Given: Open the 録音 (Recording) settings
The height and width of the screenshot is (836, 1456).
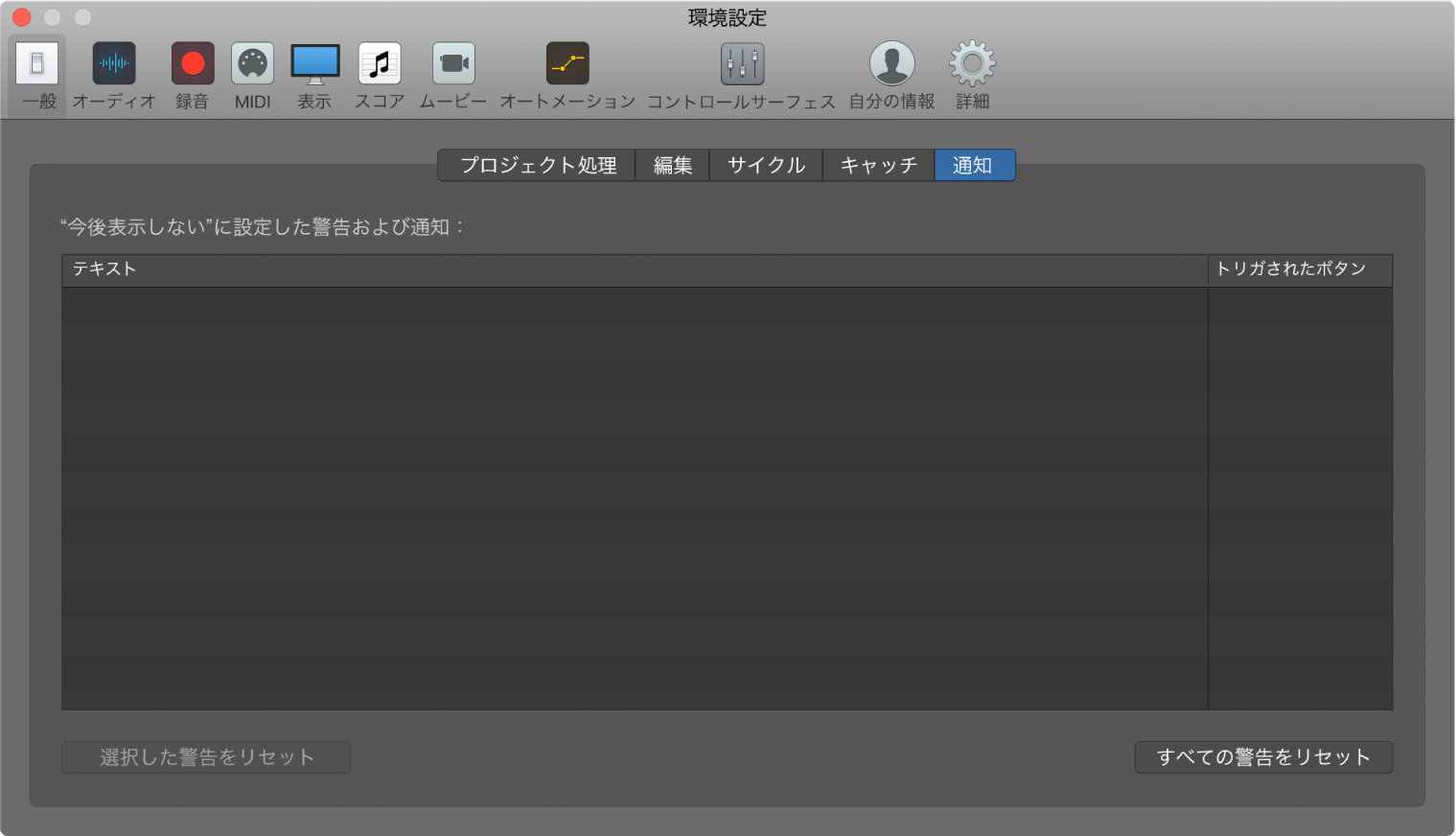Looking at the screenshot, I should (192, 75).
